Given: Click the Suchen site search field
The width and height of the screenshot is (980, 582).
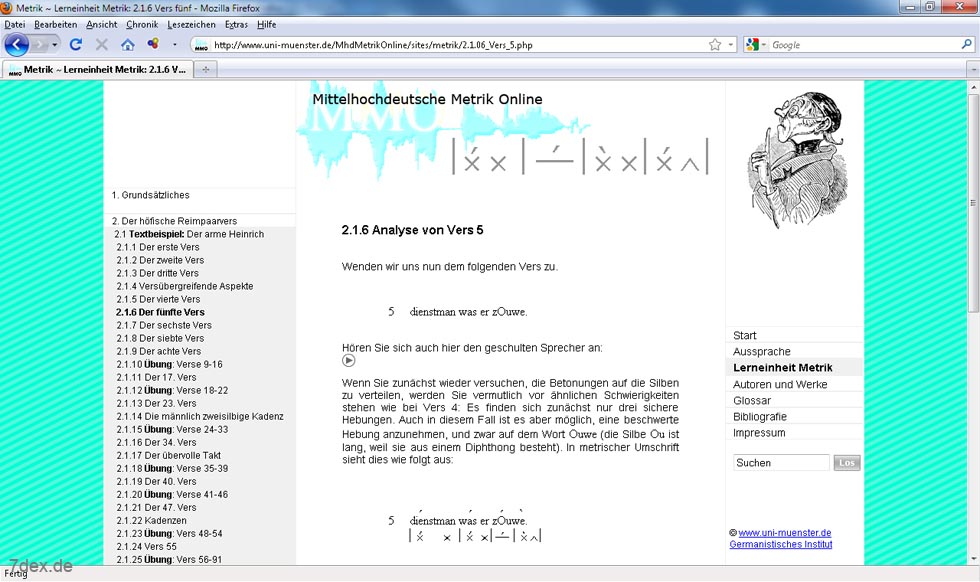Looking at the screenshot, I should pos(781,463).
